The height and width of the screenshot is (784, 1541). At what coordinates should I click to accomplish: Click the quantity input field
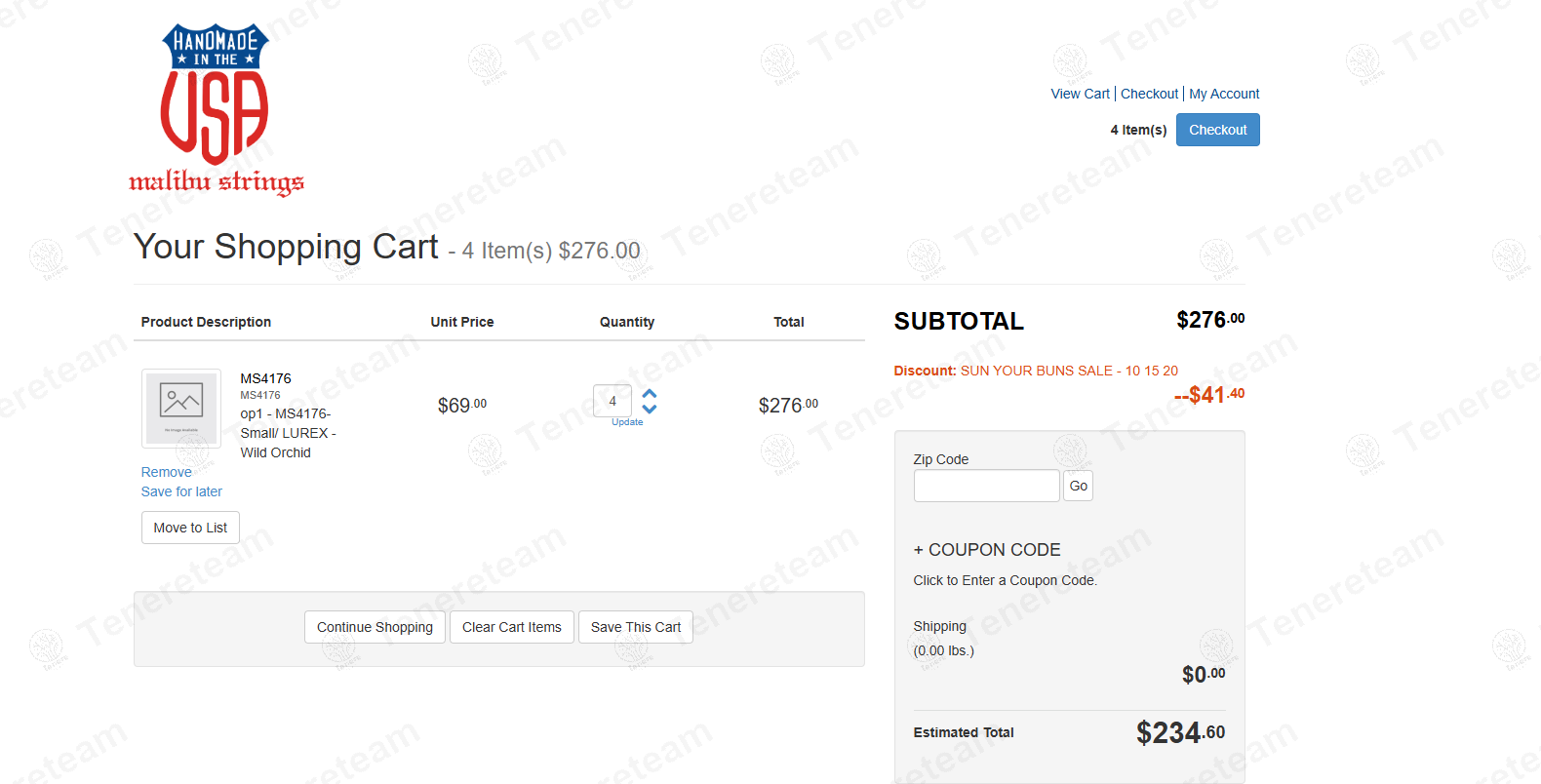coord(612,401)
